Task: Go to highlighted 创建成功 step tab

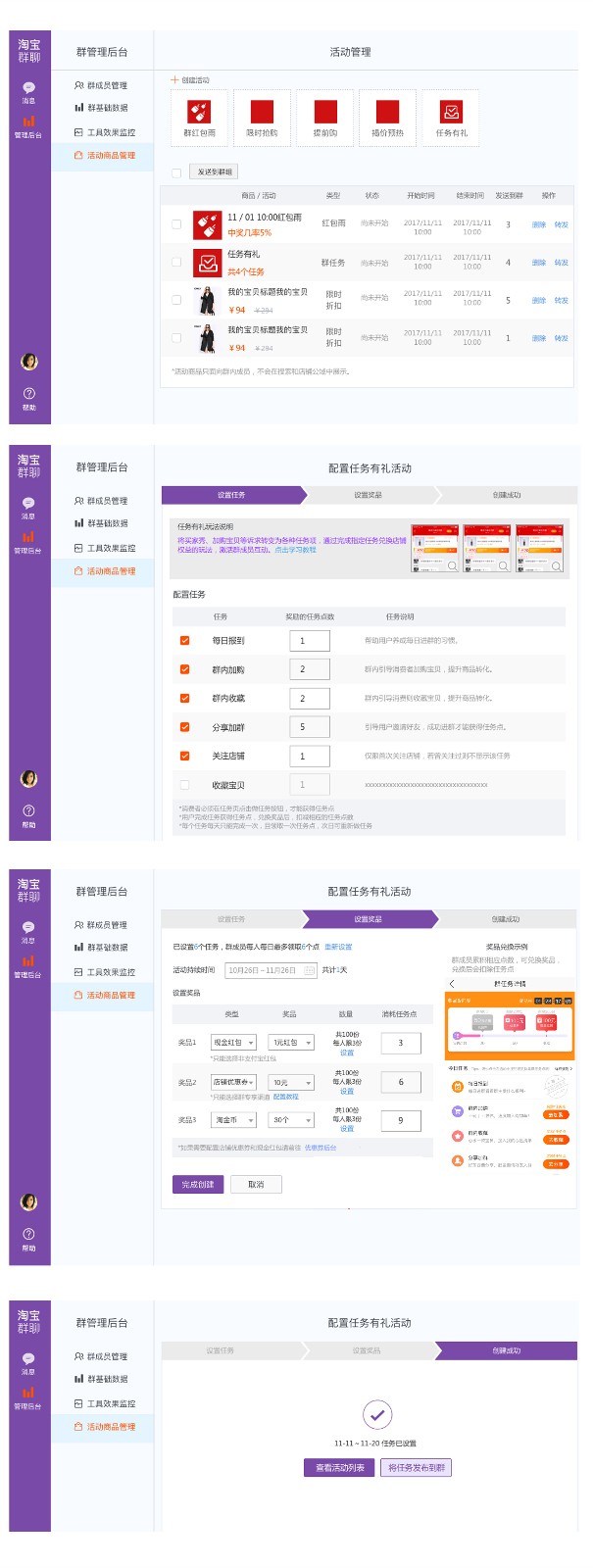Action: (x=506, y=1350)
